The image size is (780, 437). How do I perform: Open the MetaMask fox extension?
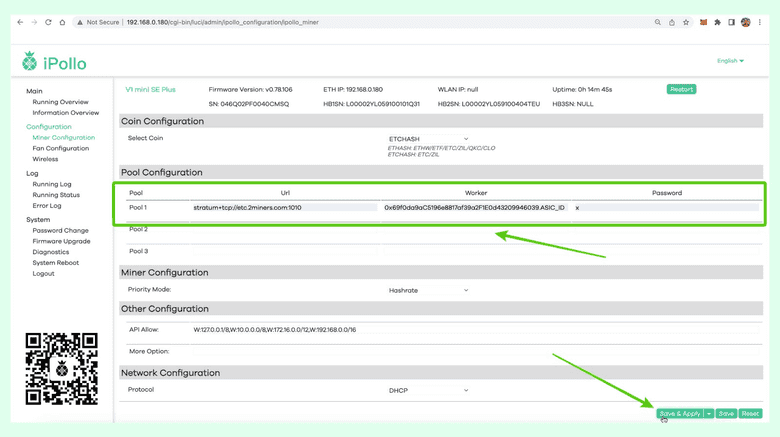pyautogui.click(x=703, y=22)
